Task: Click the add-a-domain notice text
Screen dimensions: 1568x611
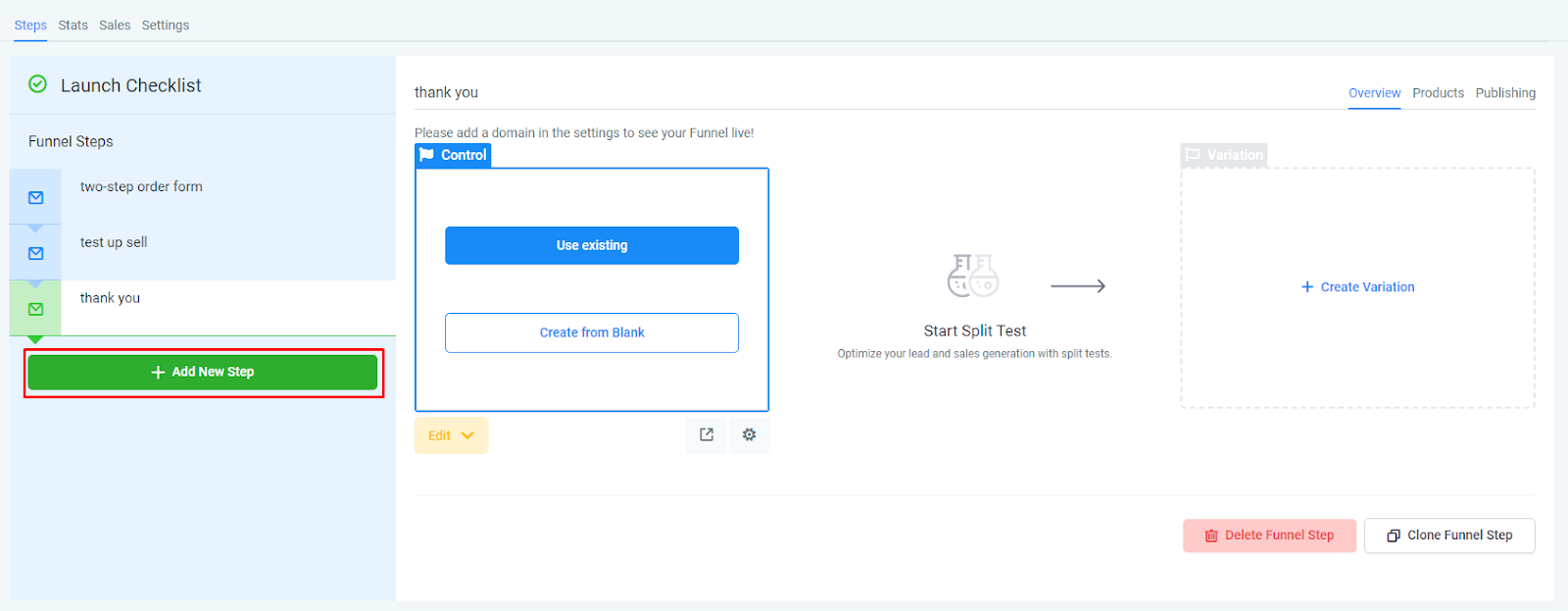Action: 584,132
